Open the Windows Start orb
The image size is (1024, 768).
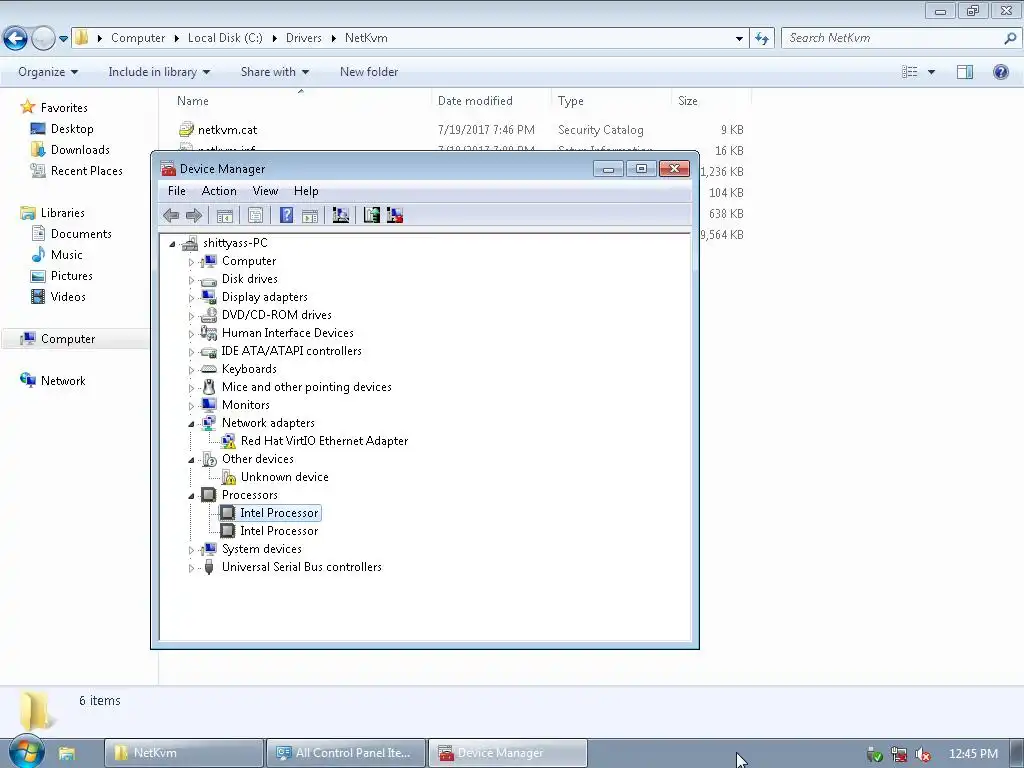coord(26,751)
